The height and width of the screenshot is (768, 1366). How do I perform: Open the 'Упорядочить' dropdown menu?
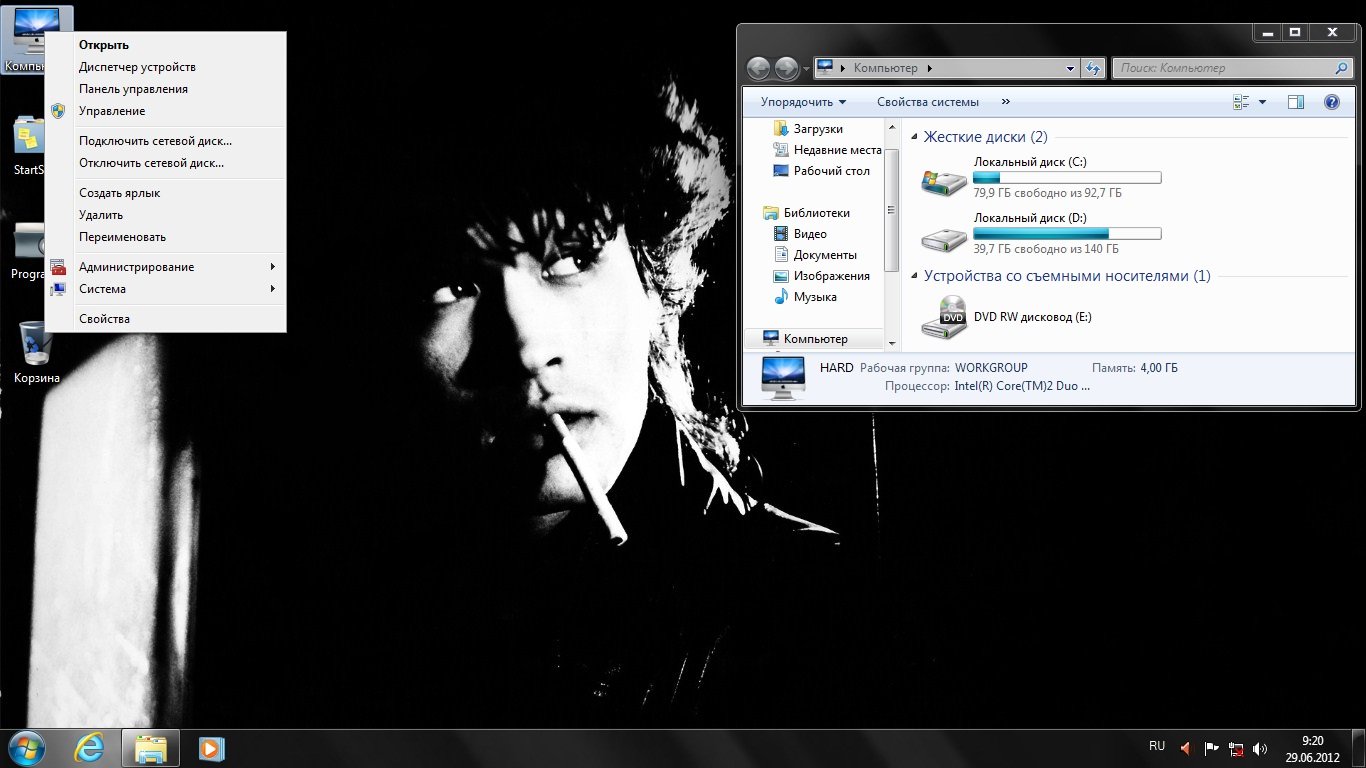click(803, 102)
